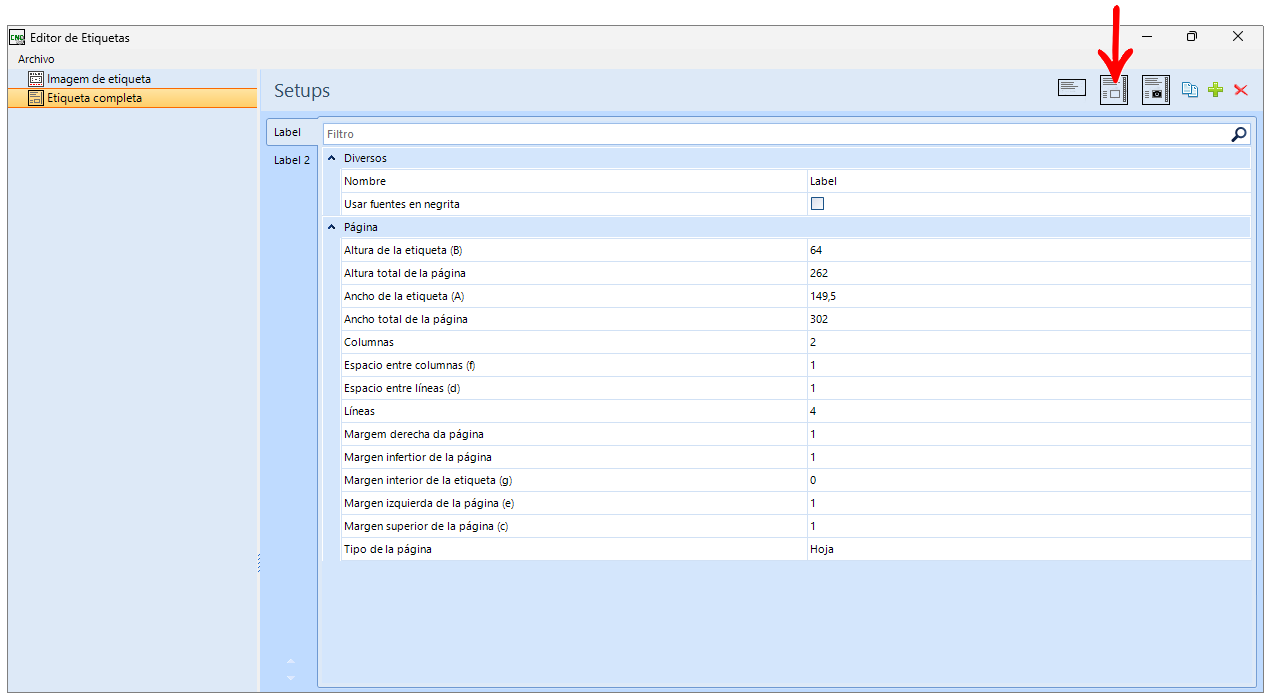Switch to the Label 2 tab
Viewport: 1273px width, 698px height.
292,160
